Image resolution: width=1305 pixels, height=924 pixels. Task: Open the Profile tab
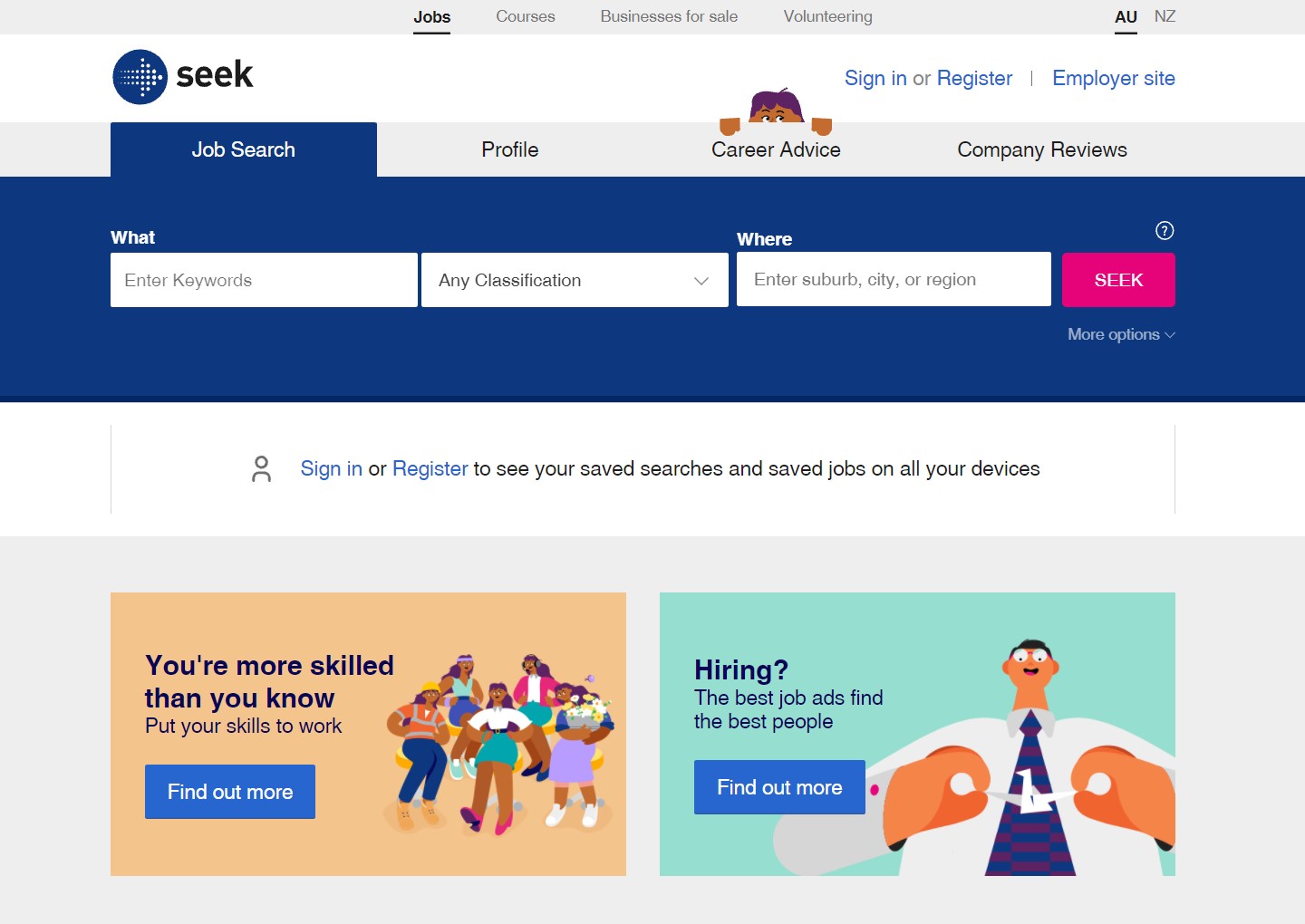click(510, 149)
